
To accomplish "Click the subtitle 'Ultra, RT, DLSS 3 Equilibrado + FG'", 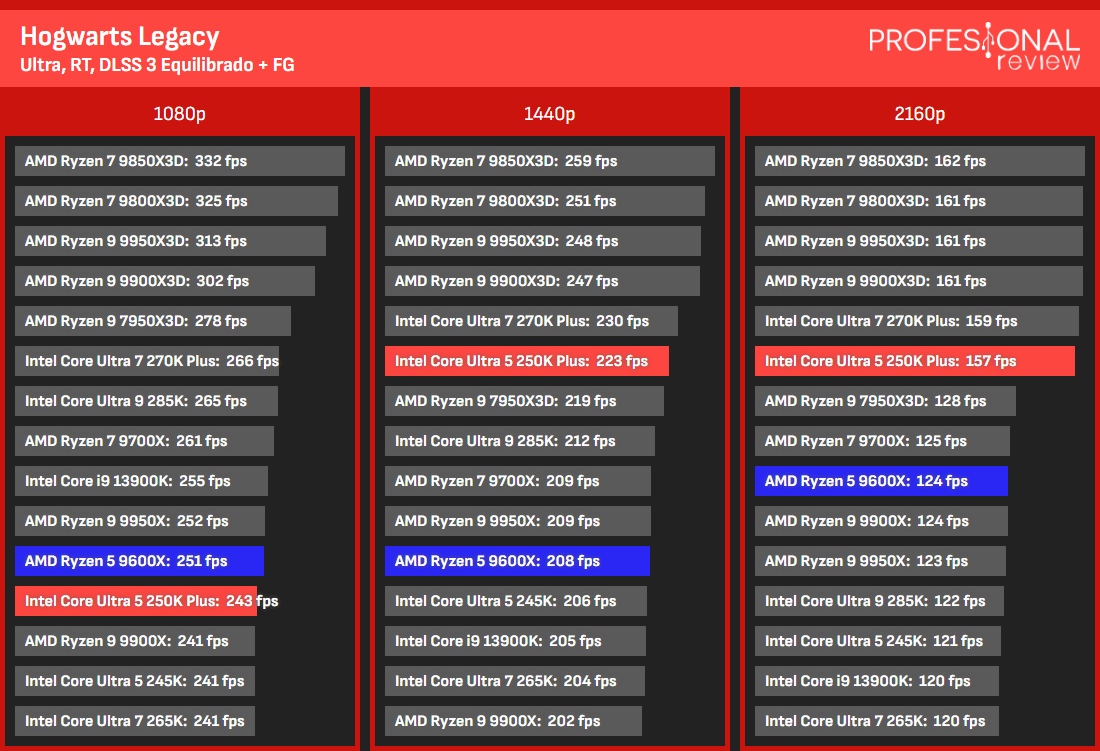I will 157,65.
